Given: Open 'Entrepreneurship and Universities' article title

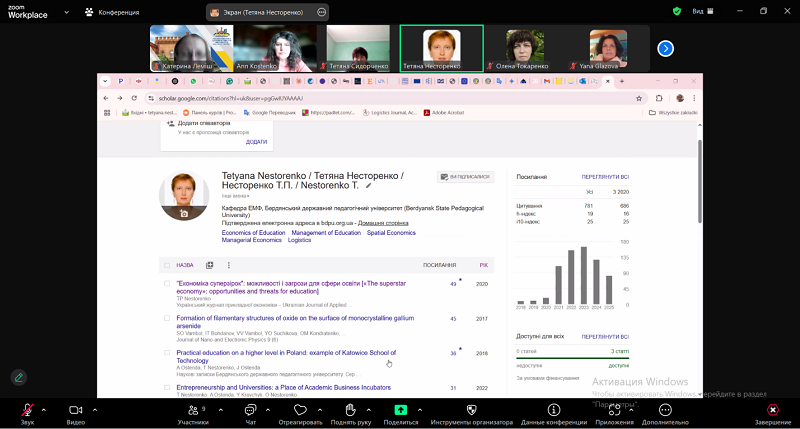Looking at the screenshot, I should point(283,388).
